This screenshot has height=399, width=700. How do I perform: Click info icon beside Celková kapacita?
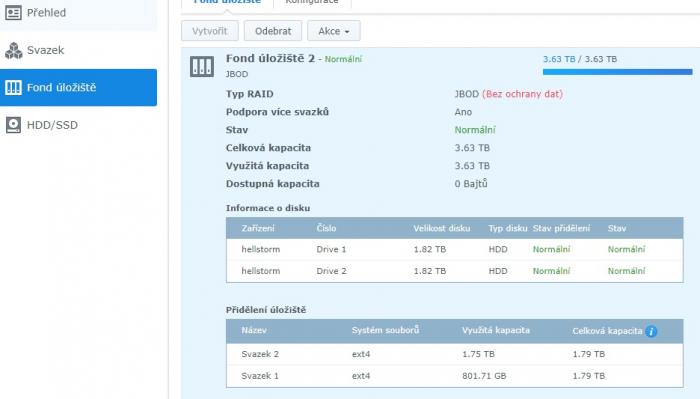click(x=651, y=332)
